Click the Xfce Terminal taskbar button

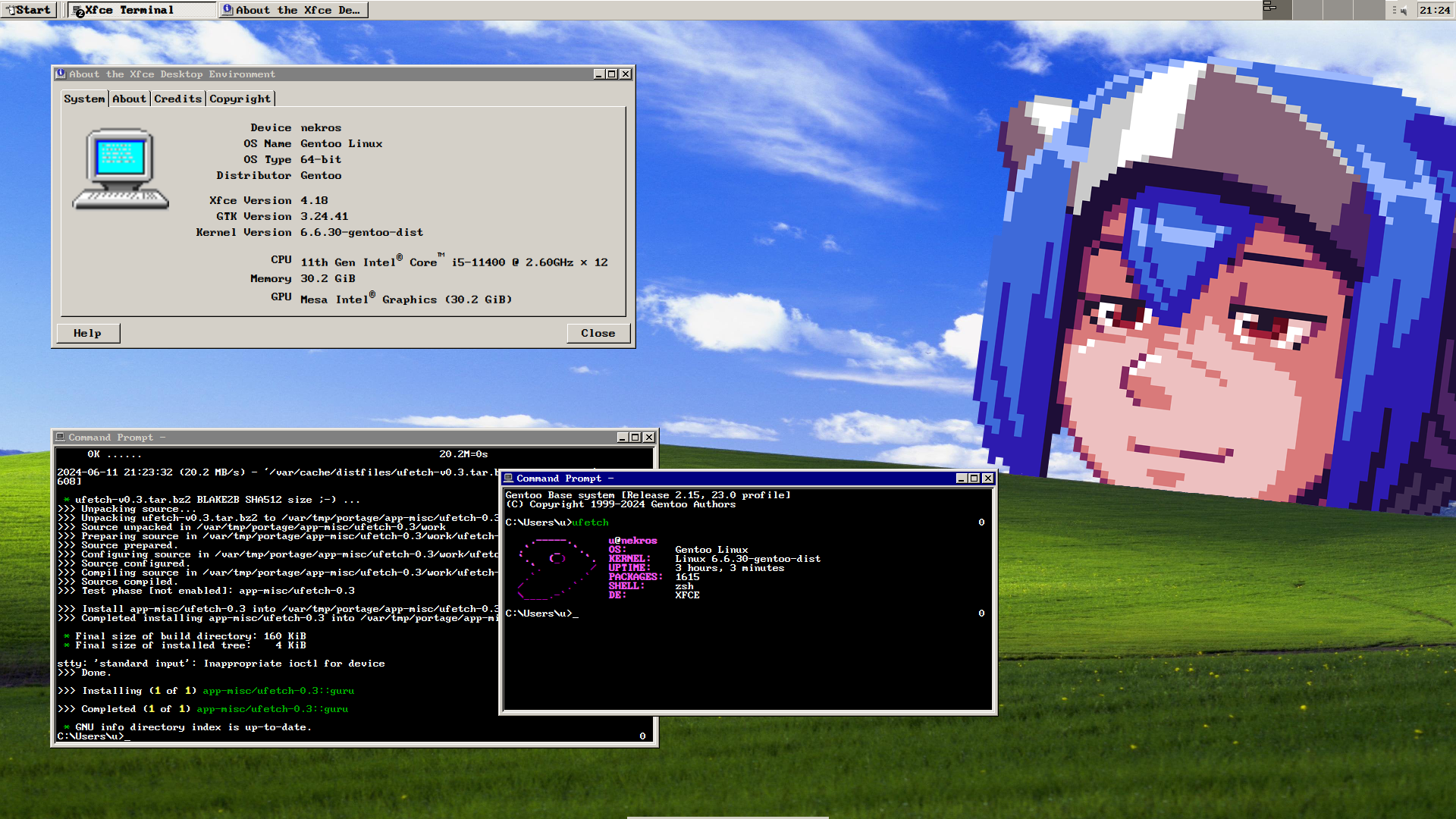(x=141, y=10)
